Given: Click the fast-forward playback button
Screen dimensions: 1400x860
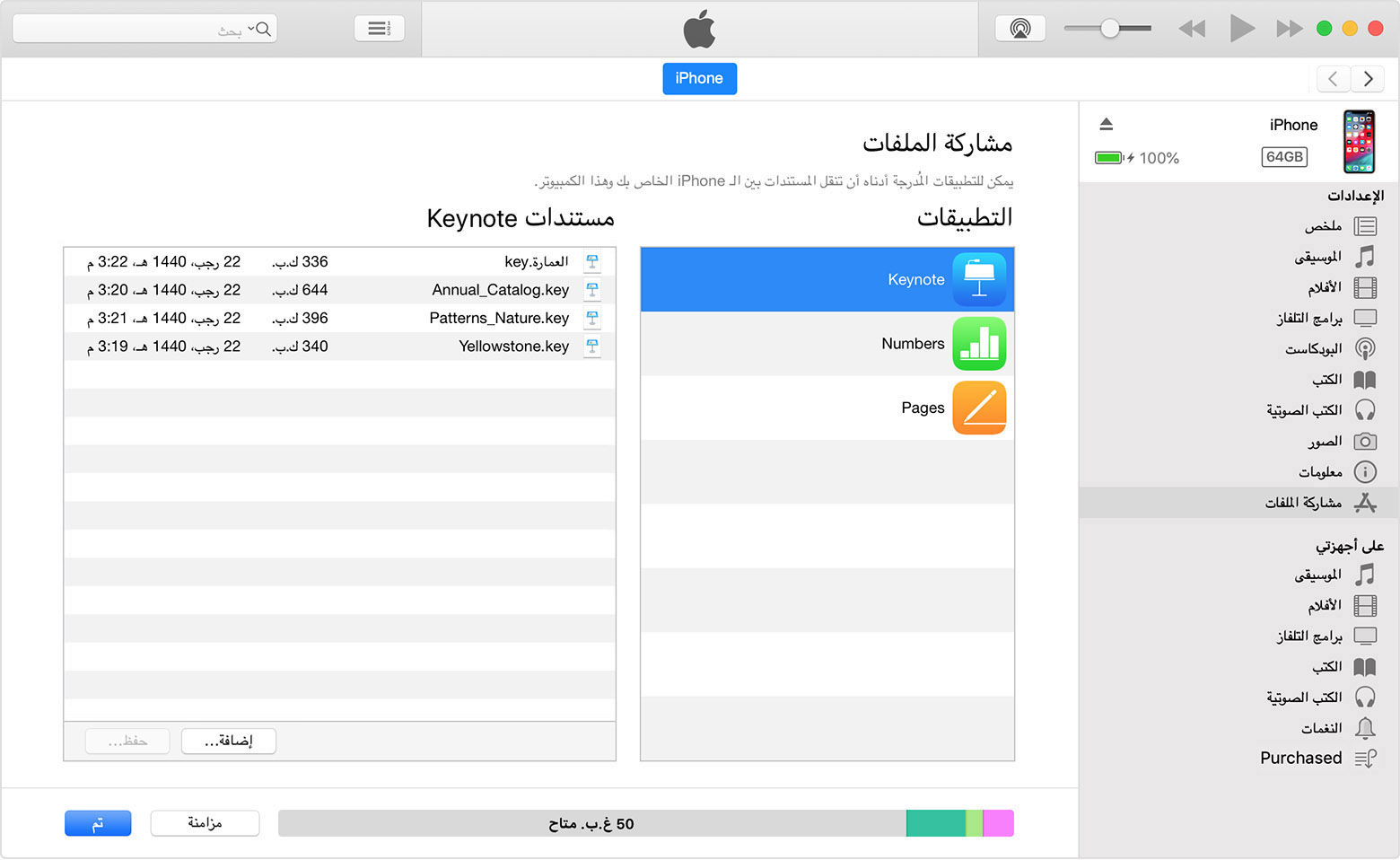Looking at the screenshot, I should coord(1290,29).
